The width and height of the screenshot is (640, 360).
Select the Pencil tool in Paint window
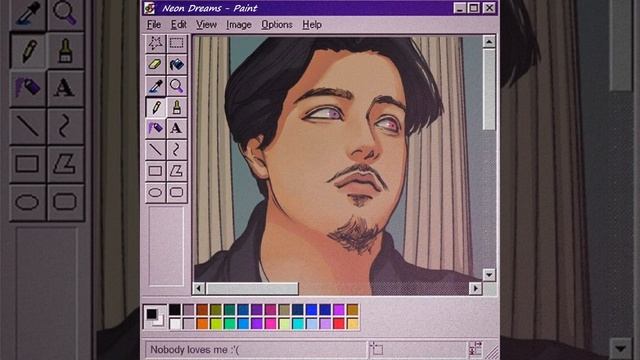coord(156,107)
